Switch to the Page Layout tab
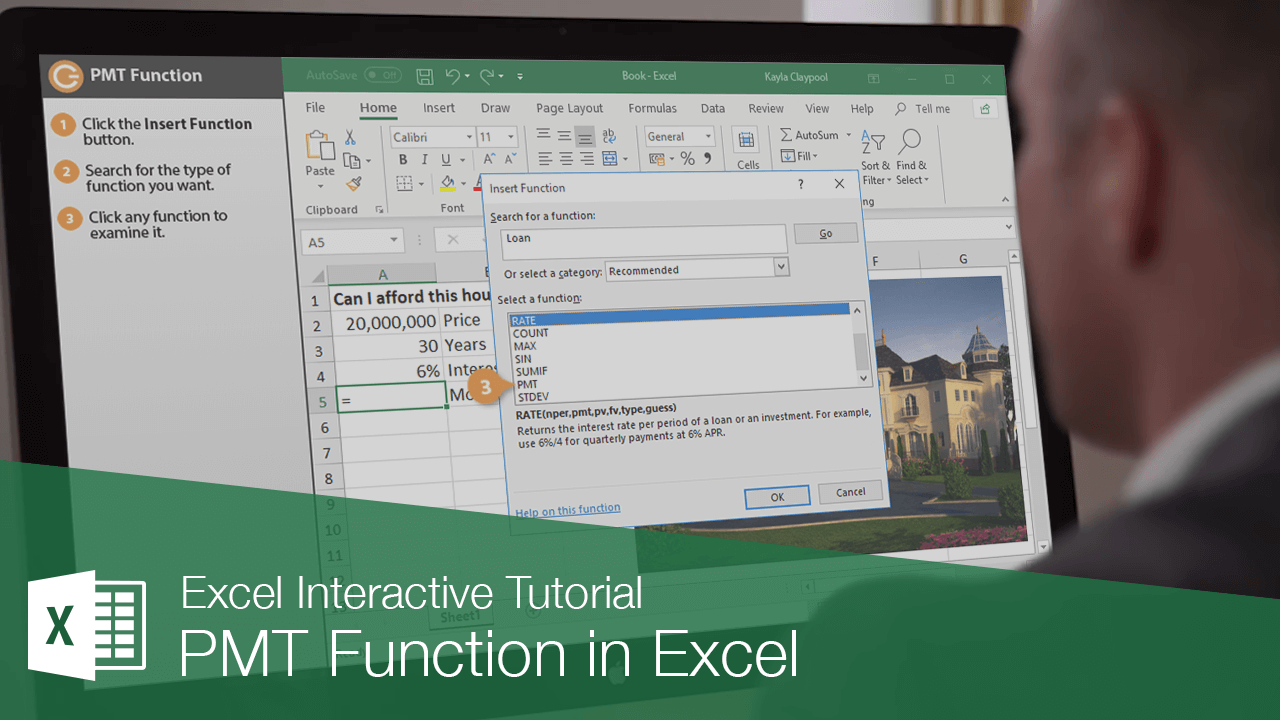Image resolution: width=1280 pixels, height=720 pixels. (x=569, y=109)
